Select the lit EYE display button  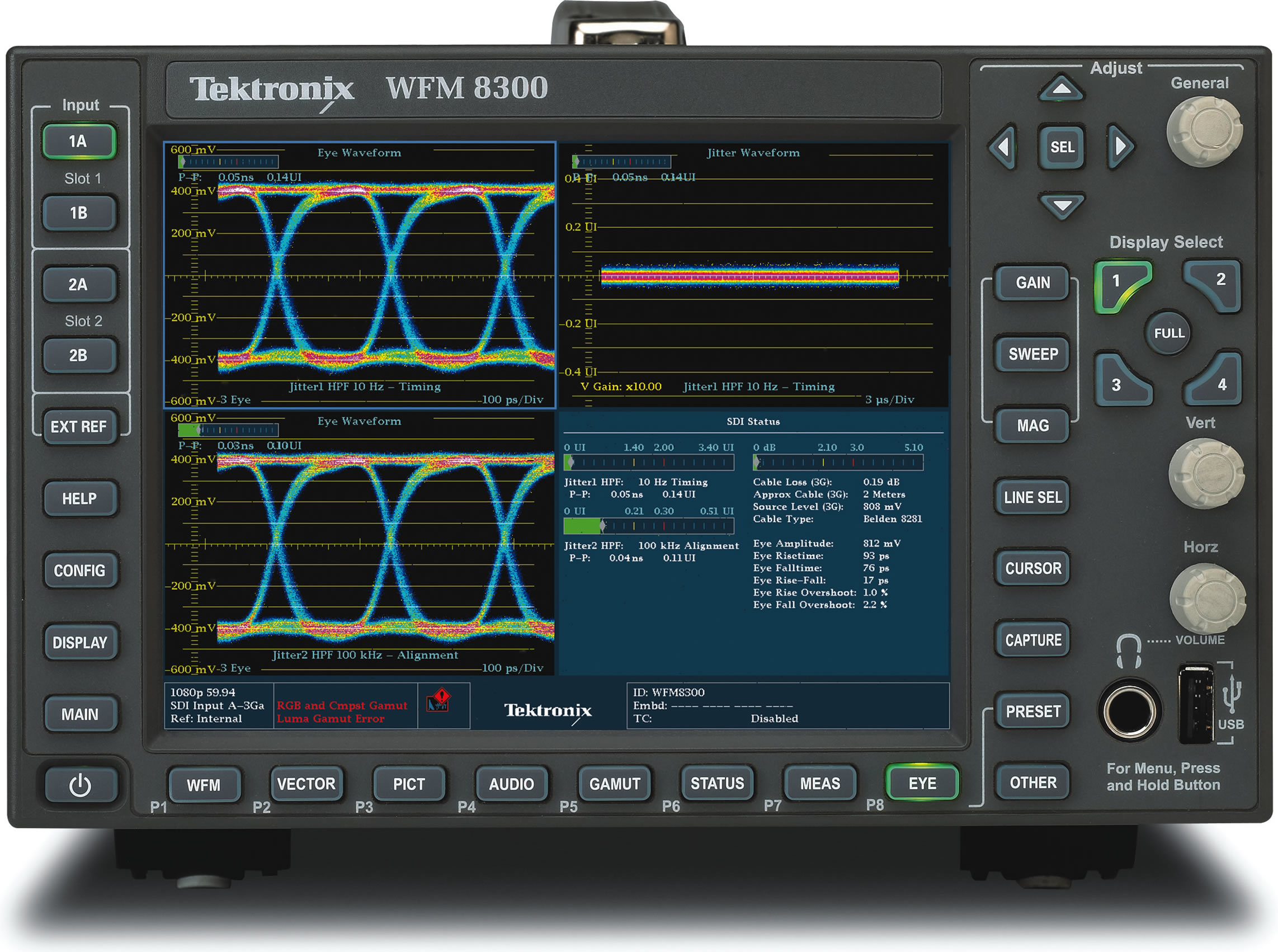tap(922, 783)
